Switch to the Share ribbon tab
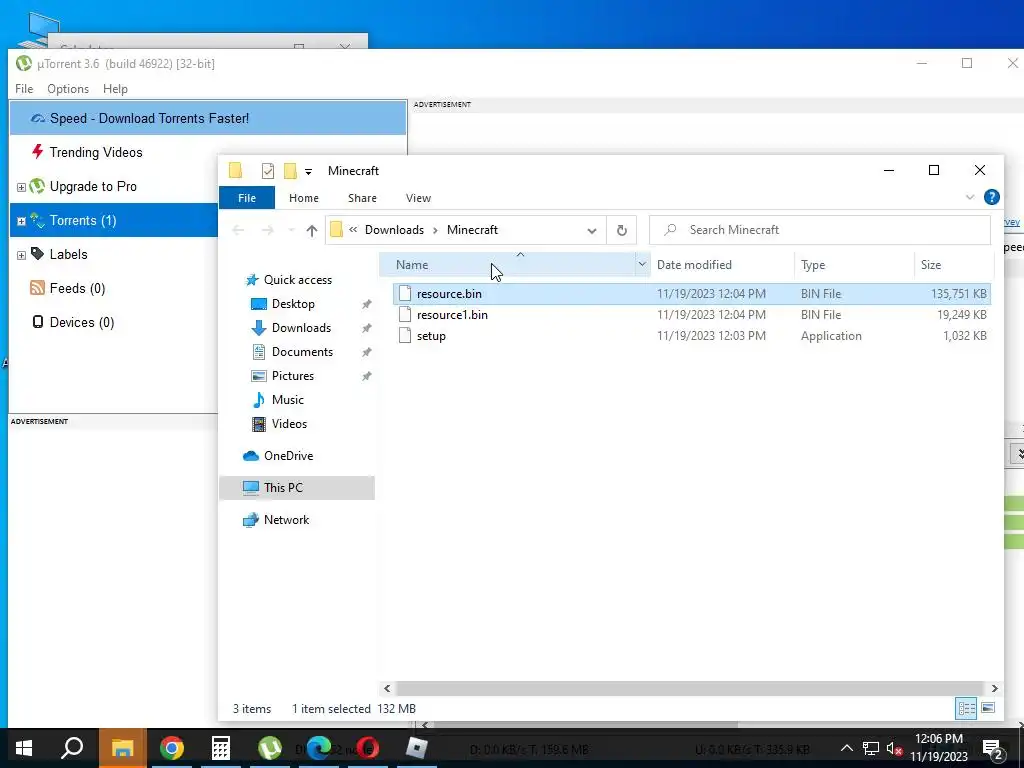Viewport: 1024px width, 768px height. (362, 198)
